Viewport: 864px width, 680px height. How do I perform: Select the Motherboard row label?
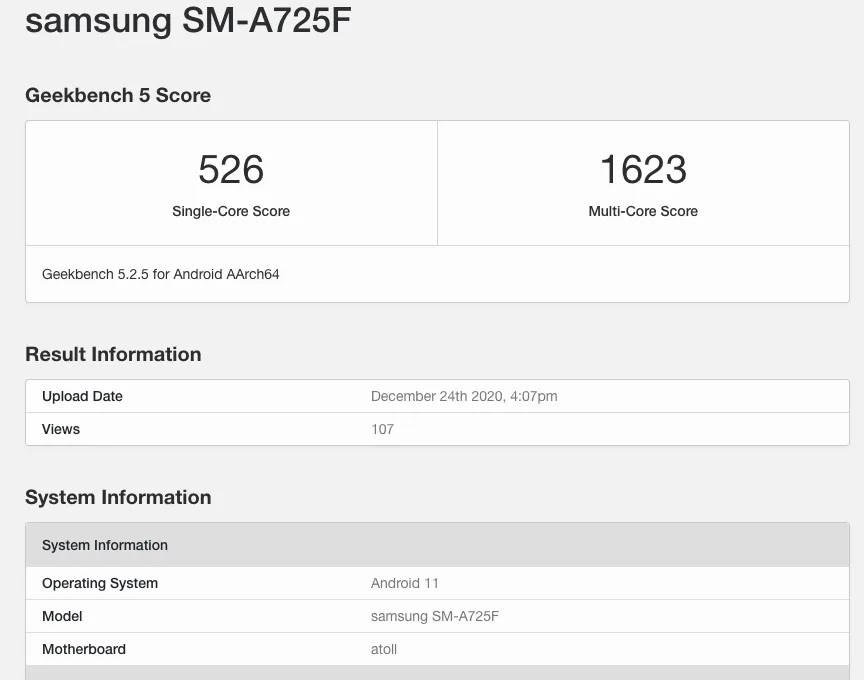coord(84,649)
